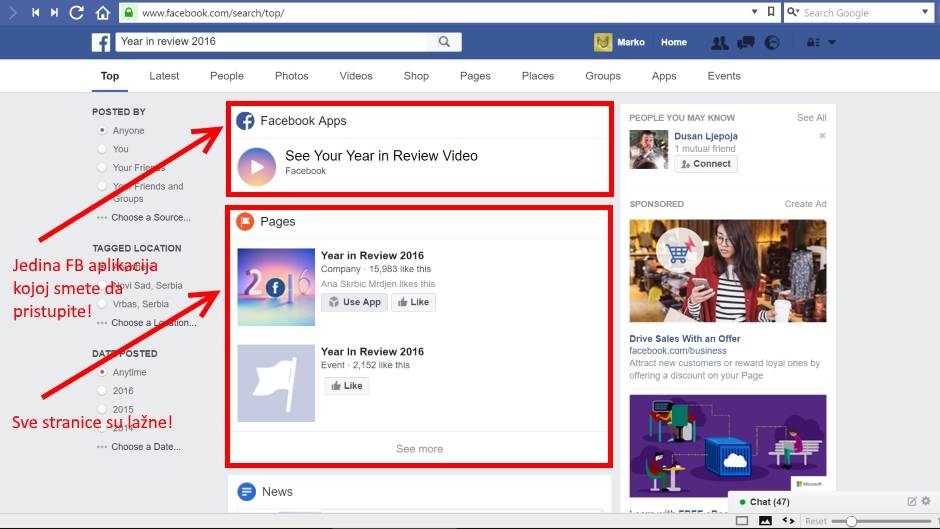The height and width of the screenshot is (529, 940).
Task: Click the tile window icon in status bar
Action: coord(742,521)
